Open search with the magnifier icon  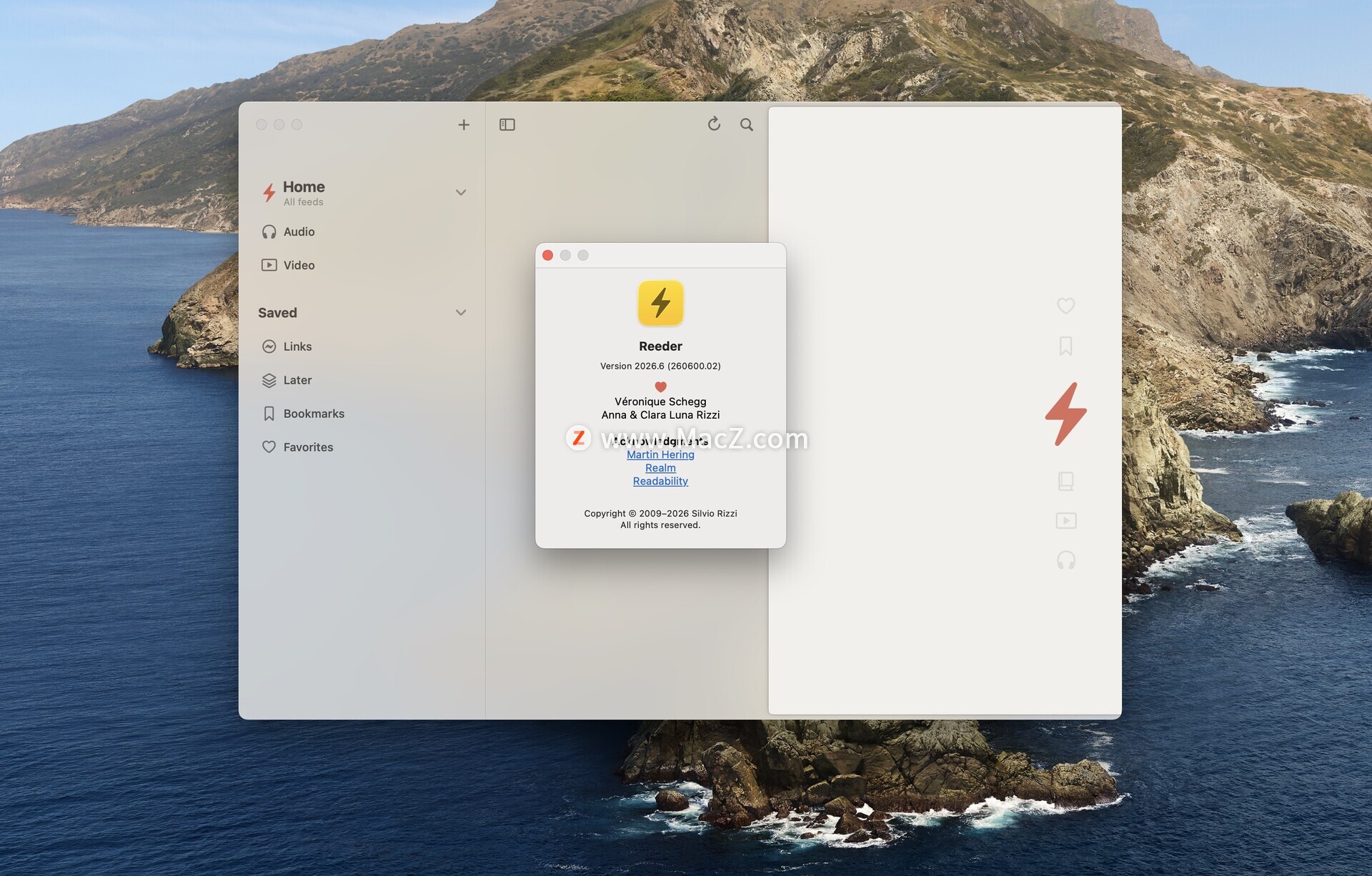click(747, 125)
